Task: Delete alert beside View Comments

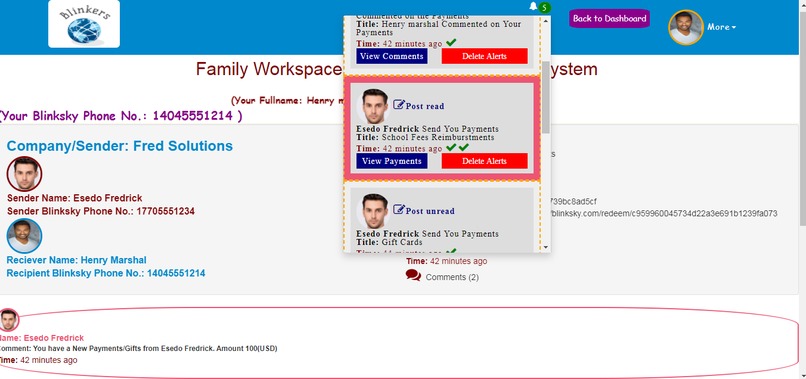Action: coord(484,56)
